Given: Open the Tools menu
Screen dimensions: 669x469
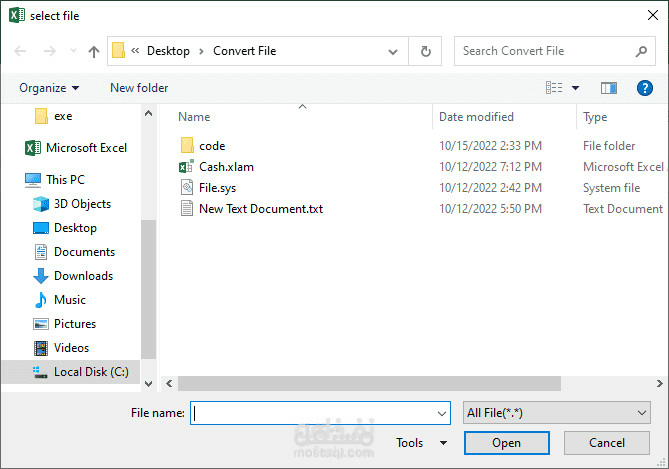Looking at the screenshot, I should (x=421, y=443).
